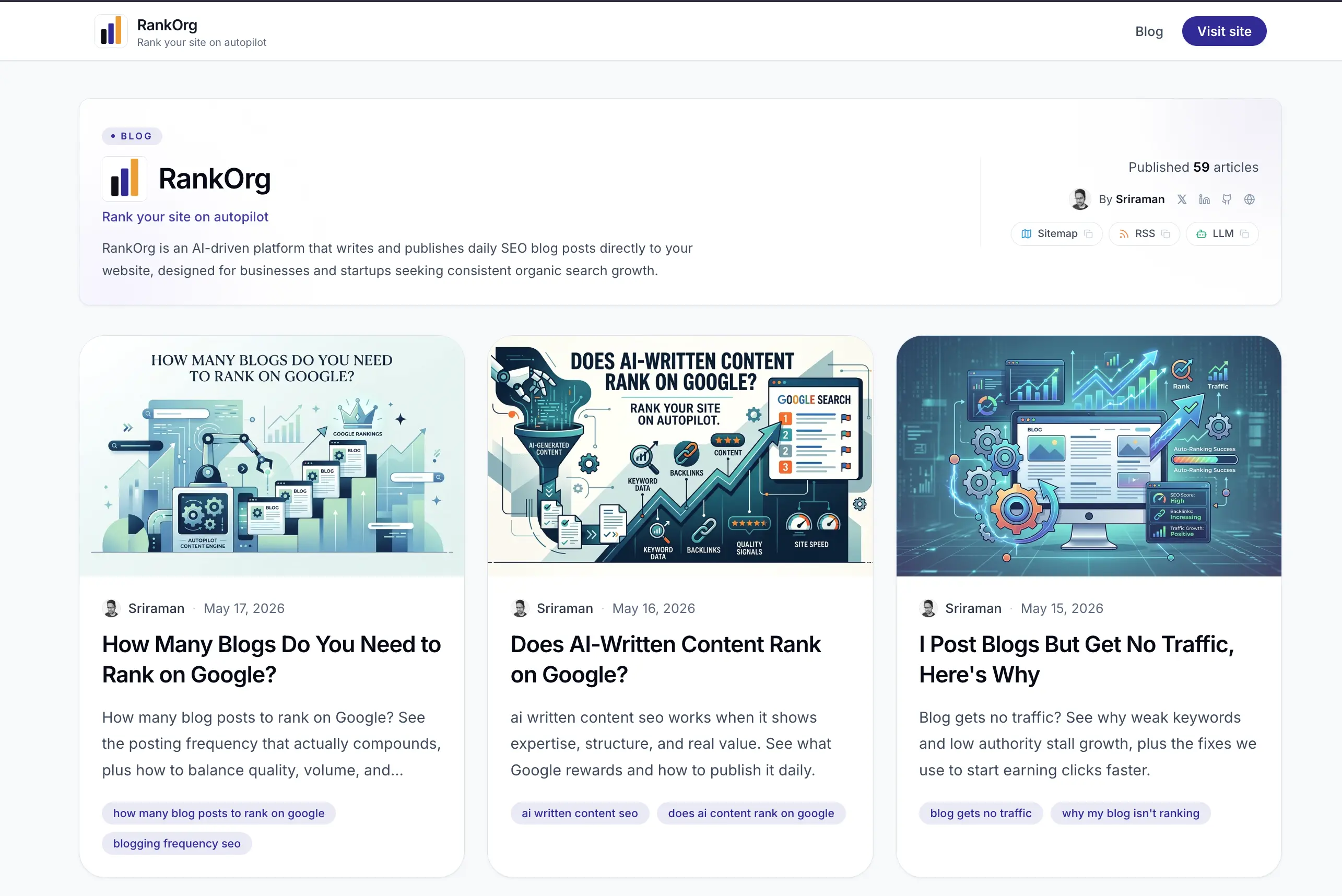Select the 'blog gets no traffic' tag
Image resolution: width=1342 pixels, height=896 pixels.
pos(980,813)
